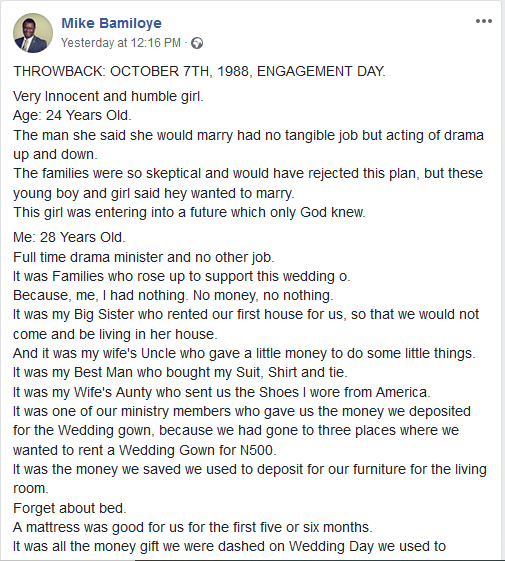Screen dimensions: 505x561
Task: Click the line 'Very Innocent and humble girl.'
Action: (x=108, y=96)
